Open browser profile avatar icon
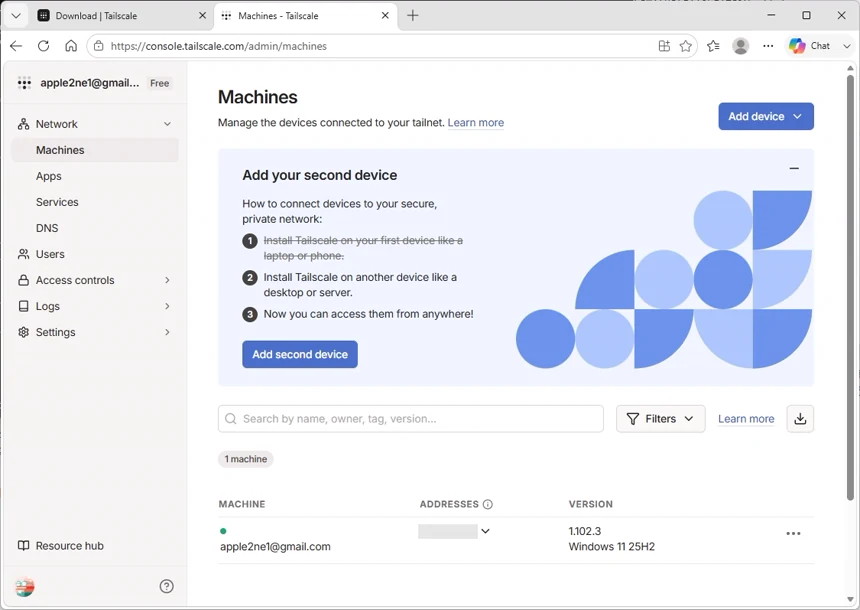This screenshot has width=860, height=610. coord(740,46)
